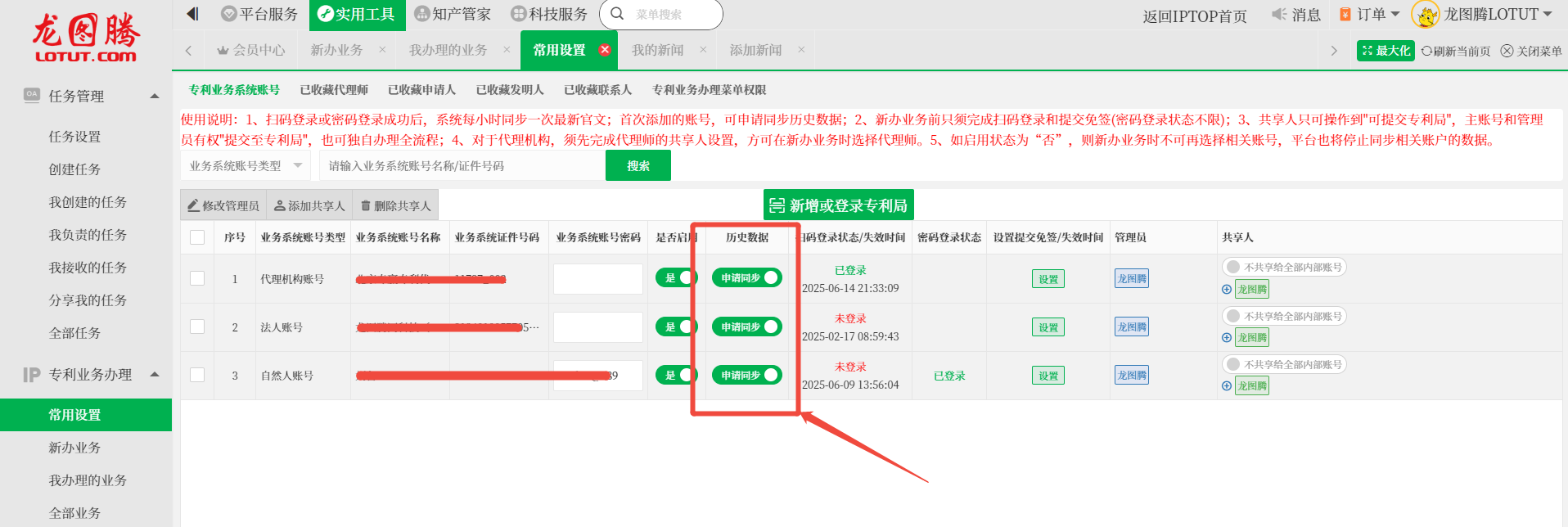Click the collapse sidebar arrow icon
Viewport: 1568px width, 527px height.
pos(192,14)
